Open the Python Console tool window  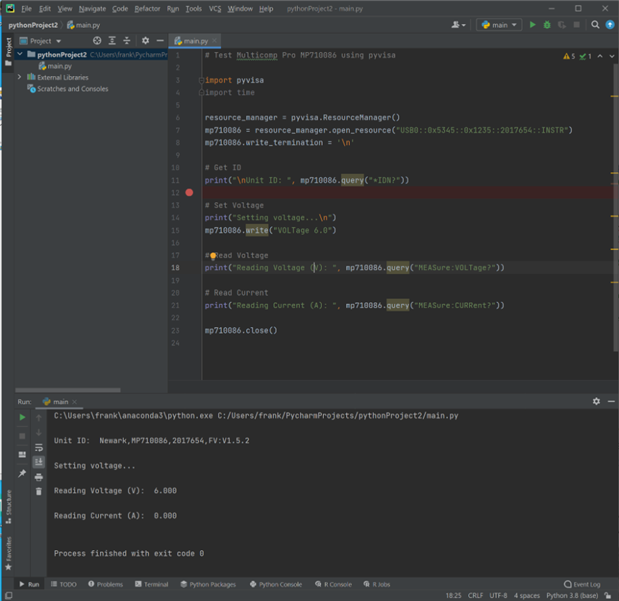[x=275, y=584]
